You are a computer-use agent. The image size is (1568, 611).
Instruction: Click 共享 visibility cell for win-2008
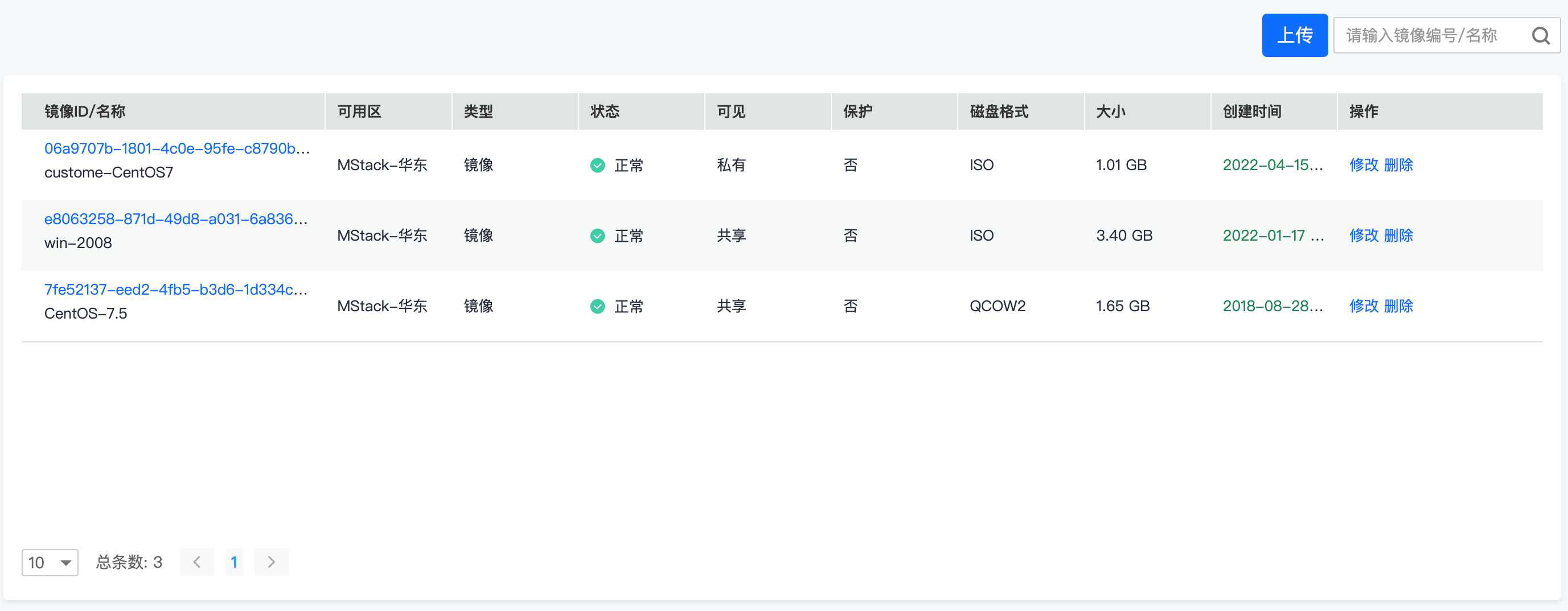click(x=731, y=236)
